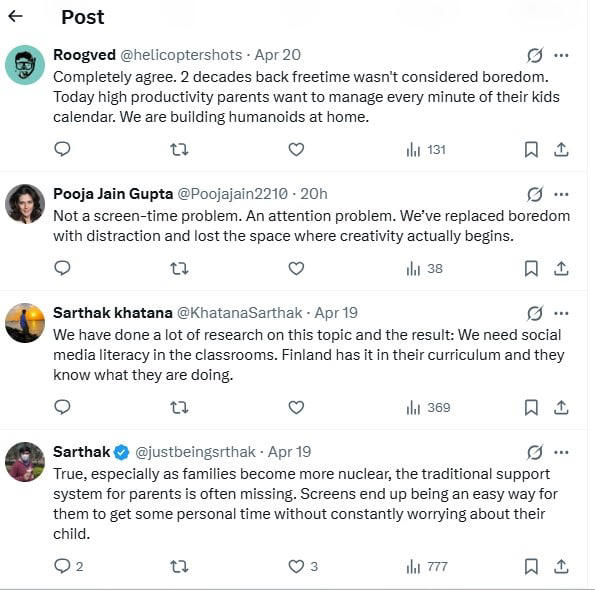Open more options on Pooja Jain Gupta's post
The image size is (595, 590).
pos(561,194)
